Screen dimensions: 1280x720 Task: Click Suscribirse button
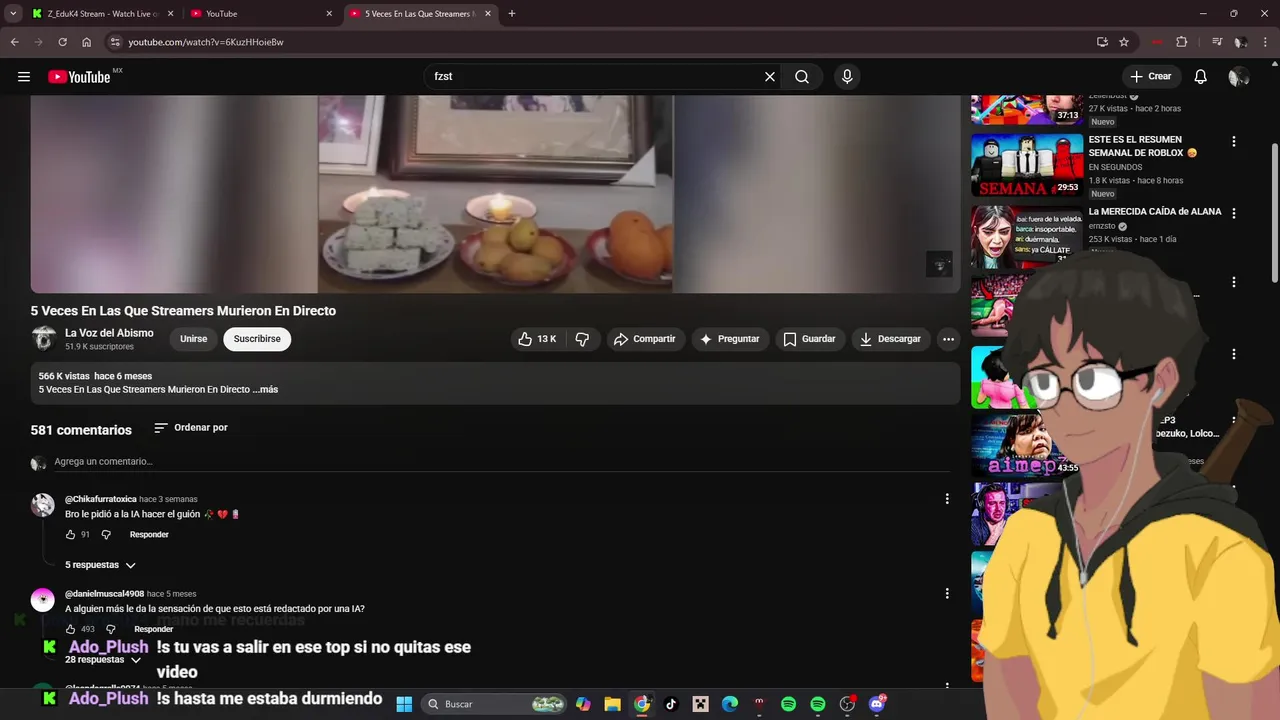click(x=257, y=339)
